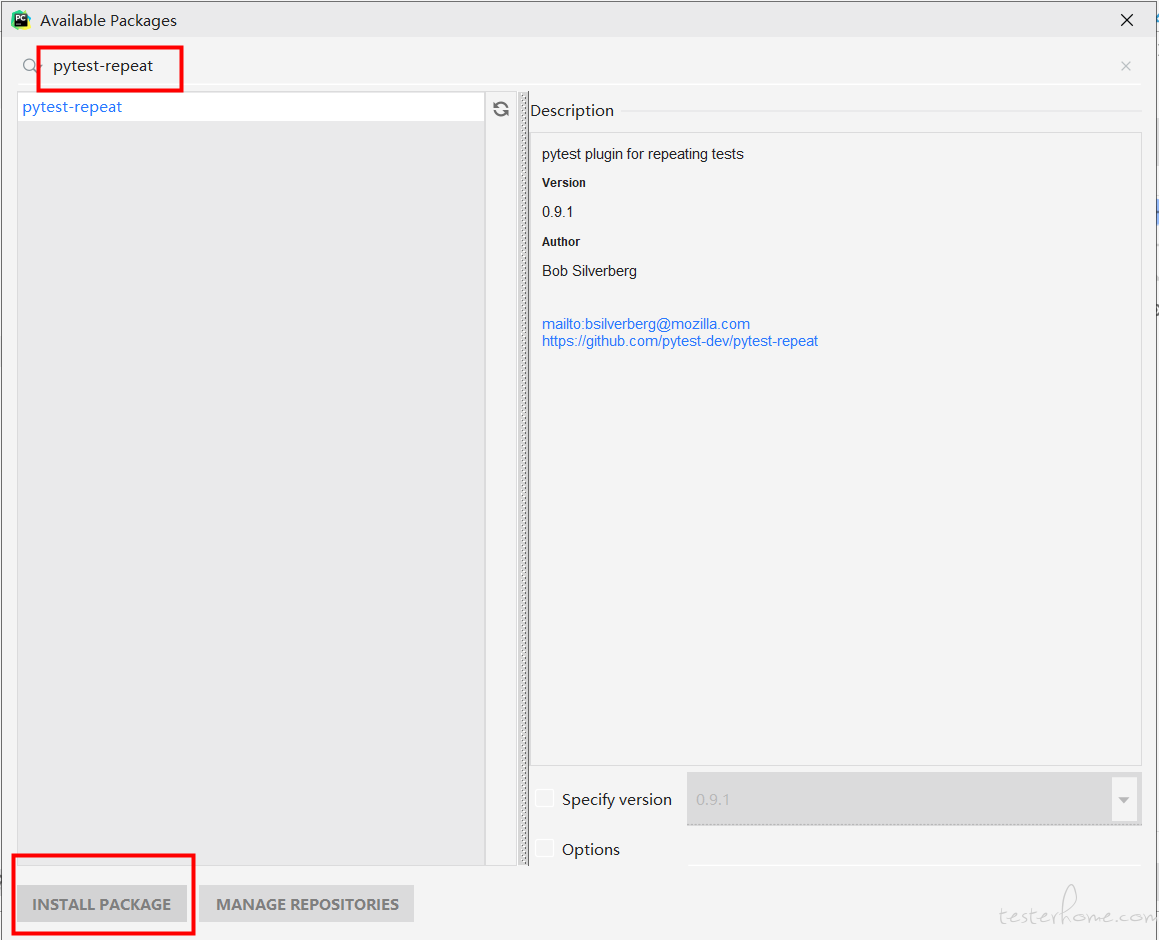
Task: Click the Options text input field
Action: tap(914, 850)
